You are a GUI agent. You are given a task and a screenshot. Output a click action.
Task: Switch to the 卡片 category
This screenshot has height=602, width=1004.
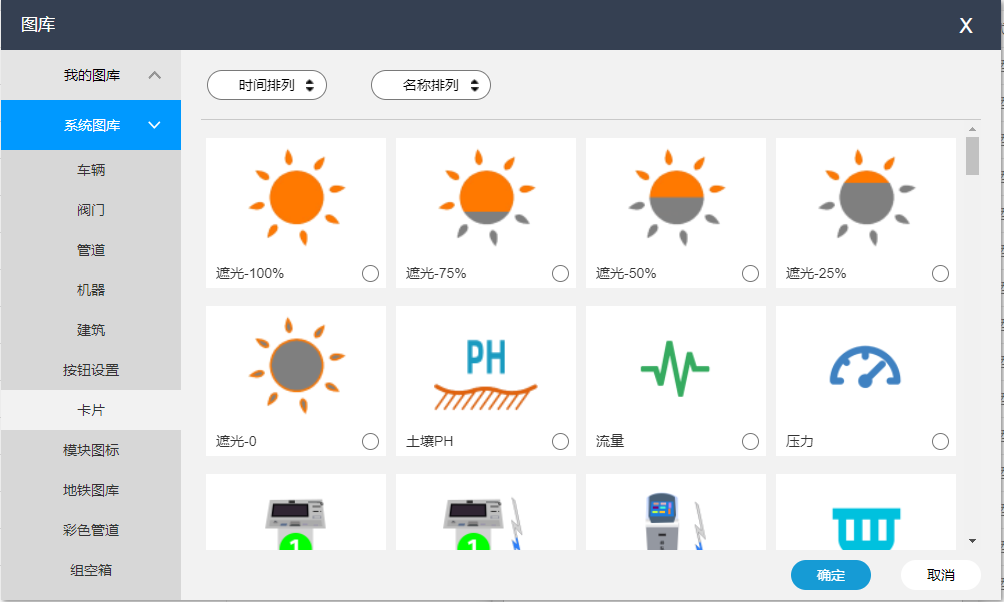click(x=91, y=409)
